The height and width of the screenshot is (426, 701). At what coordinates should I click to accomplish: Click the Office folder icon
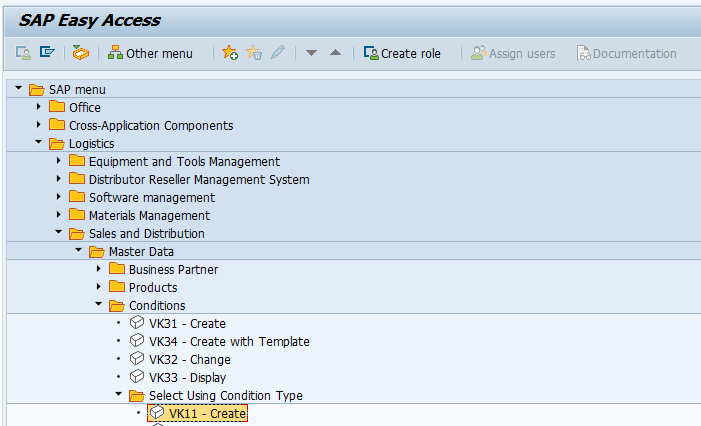tap(57, 107)
